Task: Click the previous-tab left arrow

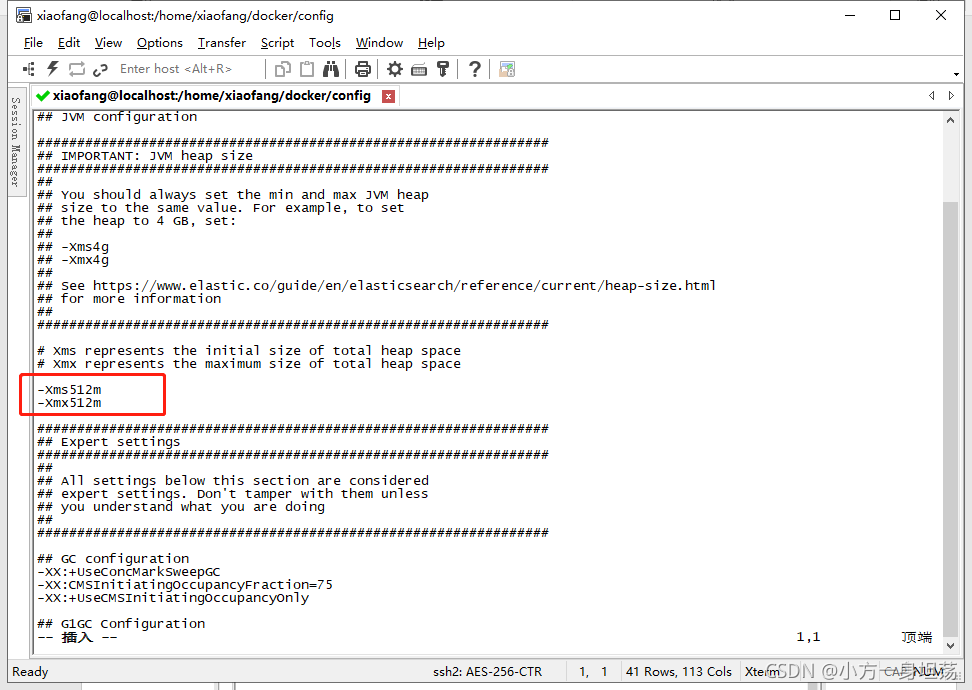Action: pos(932,95)
